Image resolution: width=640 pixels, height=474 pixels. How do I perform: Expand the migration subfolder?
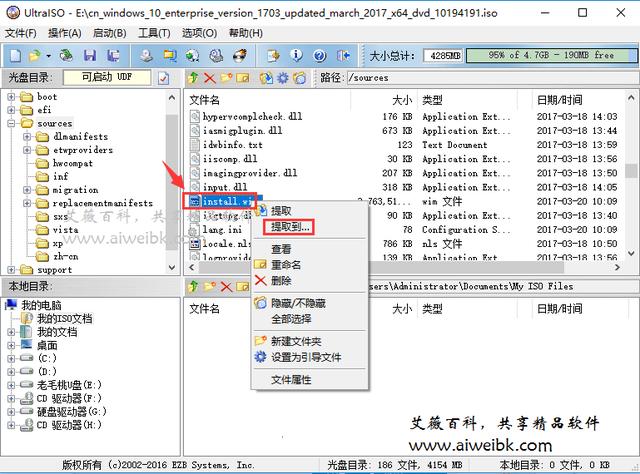tap(27, 190)
